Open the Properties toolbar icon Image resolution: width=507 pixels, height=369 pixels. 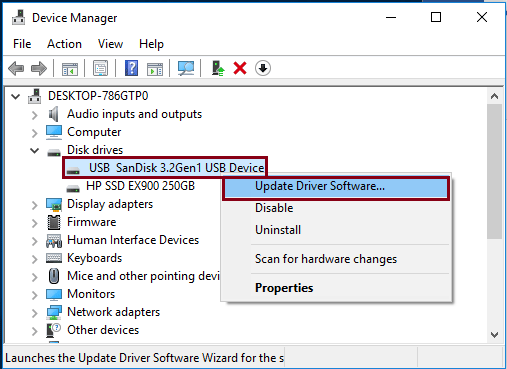(x=100, y=68)
